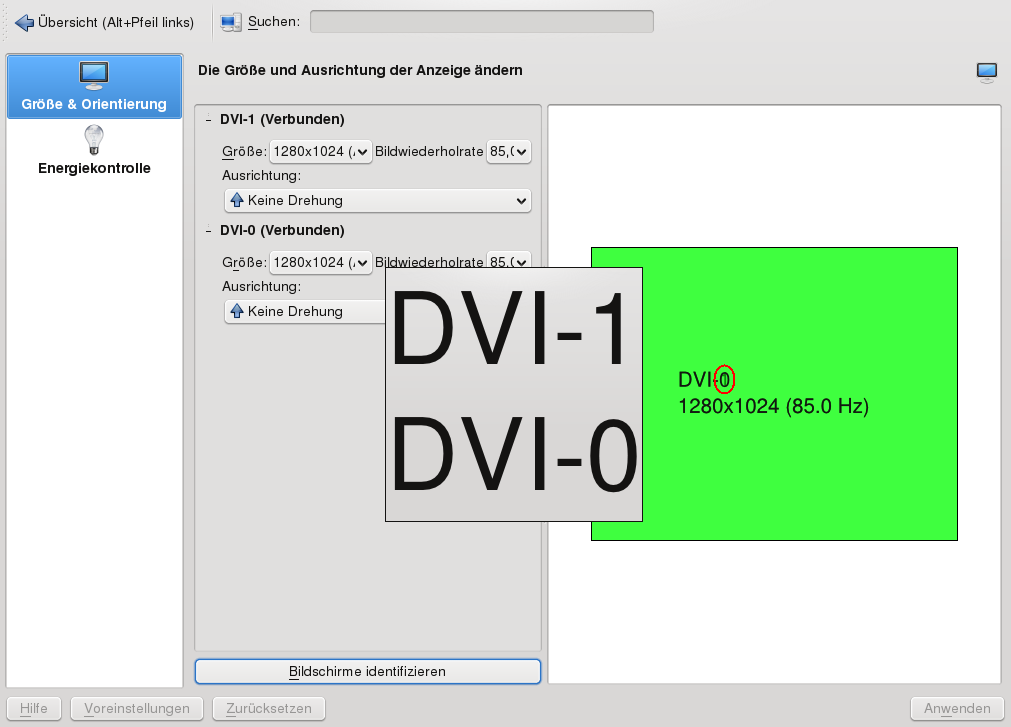This screenshot has height=727, width=1011.
Task: Collapse the DVI-1 (Verbunden) section
Action: tap(208, 120)
